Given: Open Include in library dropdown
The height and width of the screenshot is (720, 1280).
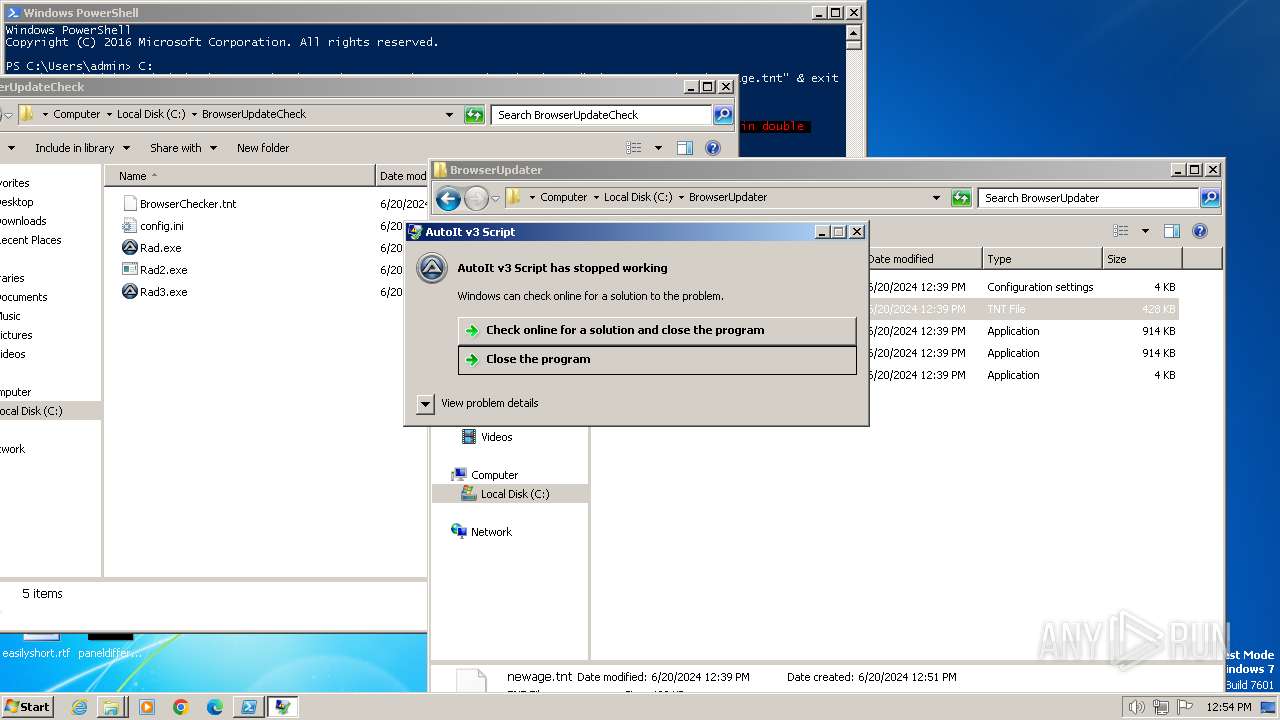Looking at the screenshot, I should click(82, 148).
